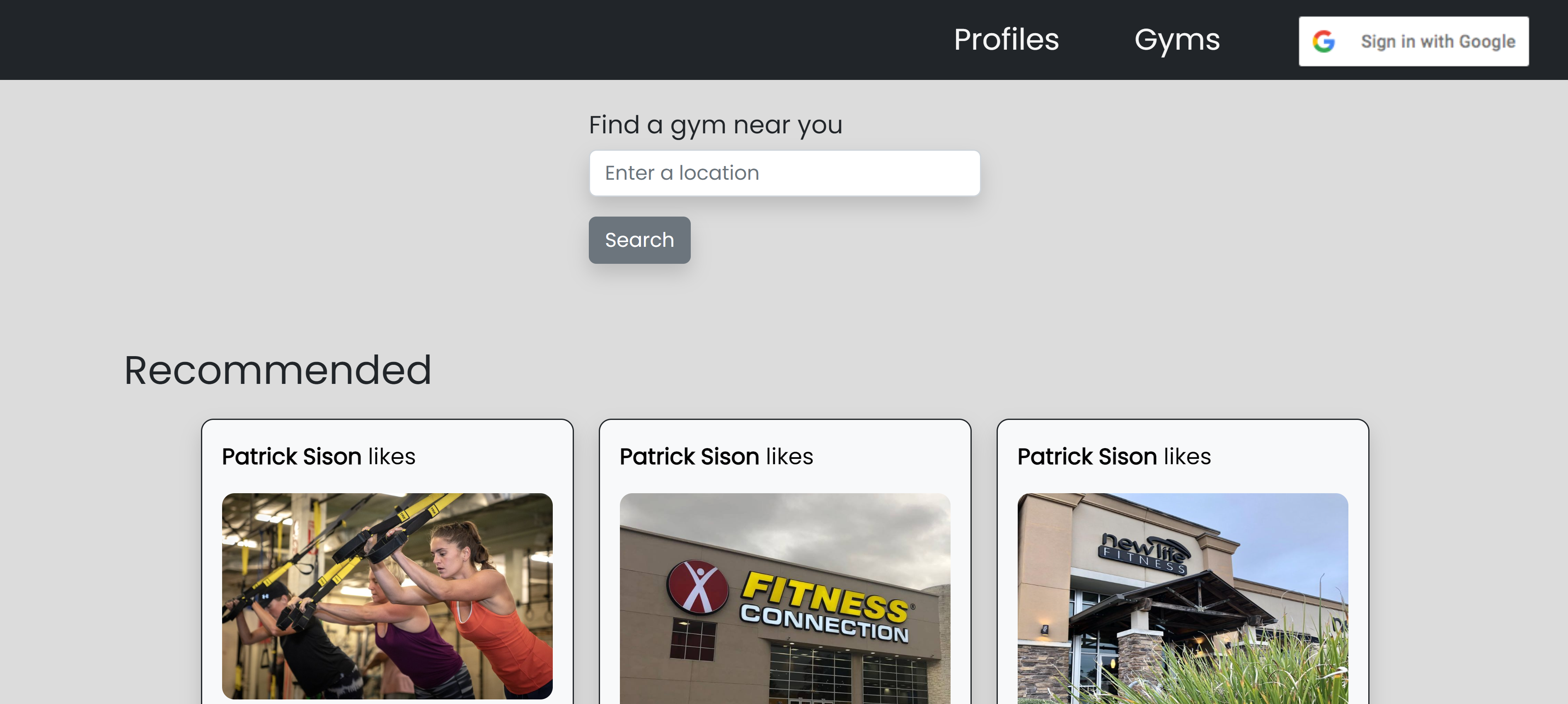Image resolution: width=1568 pixels, height=704 pixels.
Task: Open the TRX workout gym photo
Action: tap(387, 596)
